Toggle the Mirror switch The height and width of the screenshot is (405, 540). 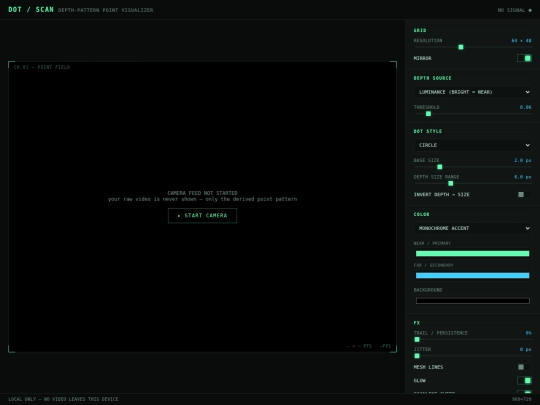point(524,58)
